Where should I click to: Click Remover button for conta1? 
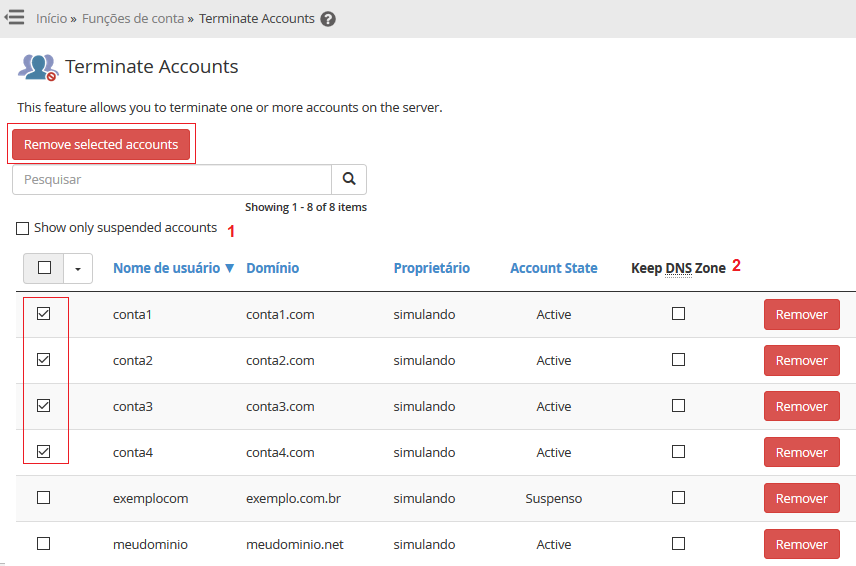coord(801,314)
